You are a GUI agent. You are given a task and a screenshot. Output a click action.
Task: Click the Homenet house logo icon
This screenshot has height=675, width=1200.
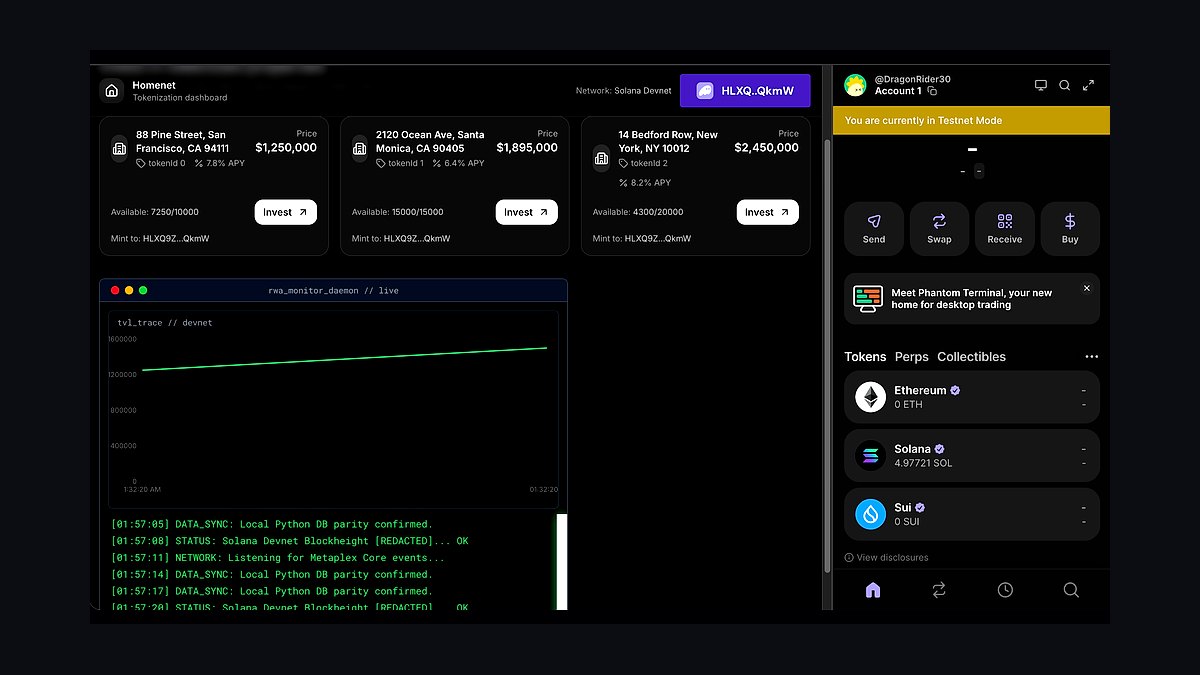coord(111,91)
